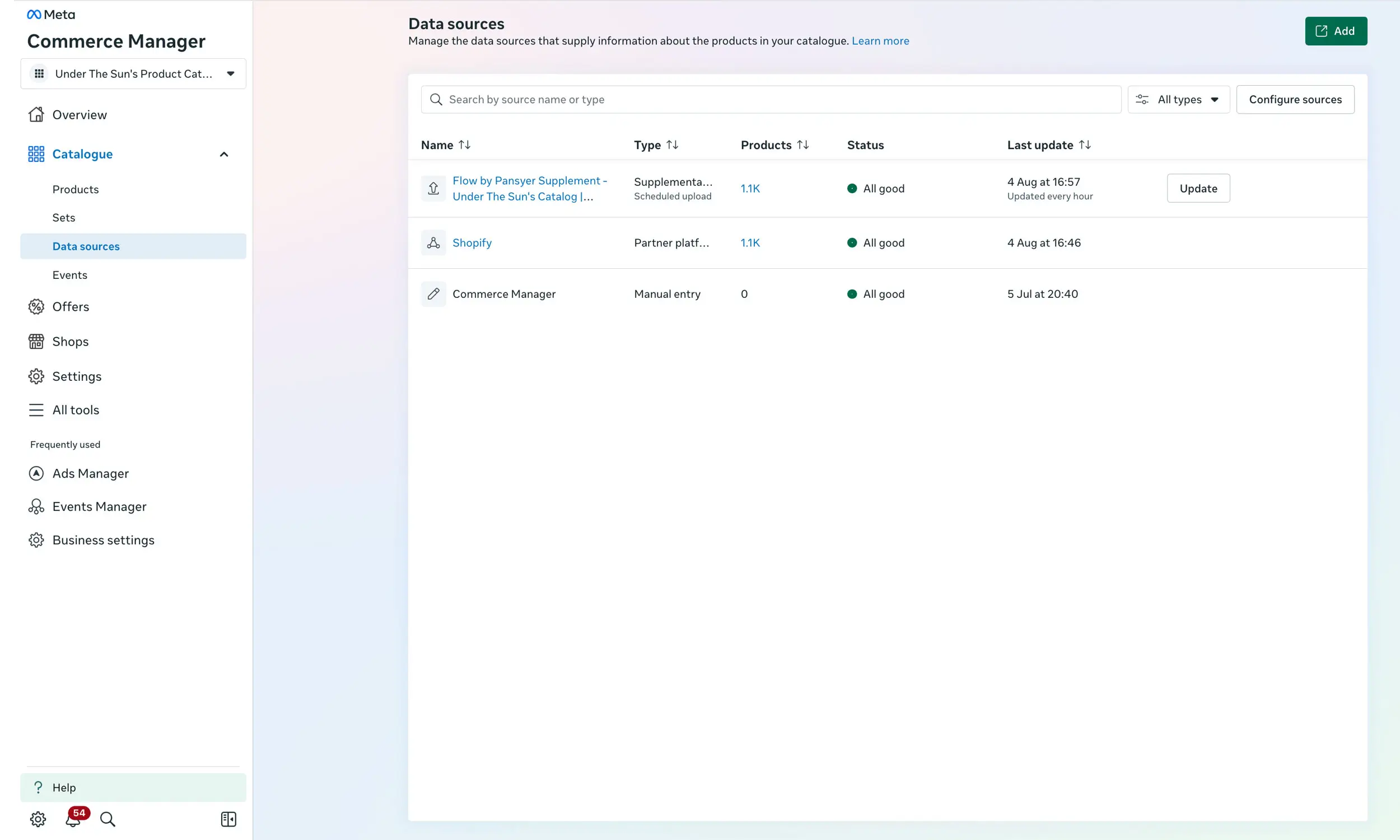Click Configure sources button
The width and height of the screenshot is (1400, 840).
coord(1295,100)
